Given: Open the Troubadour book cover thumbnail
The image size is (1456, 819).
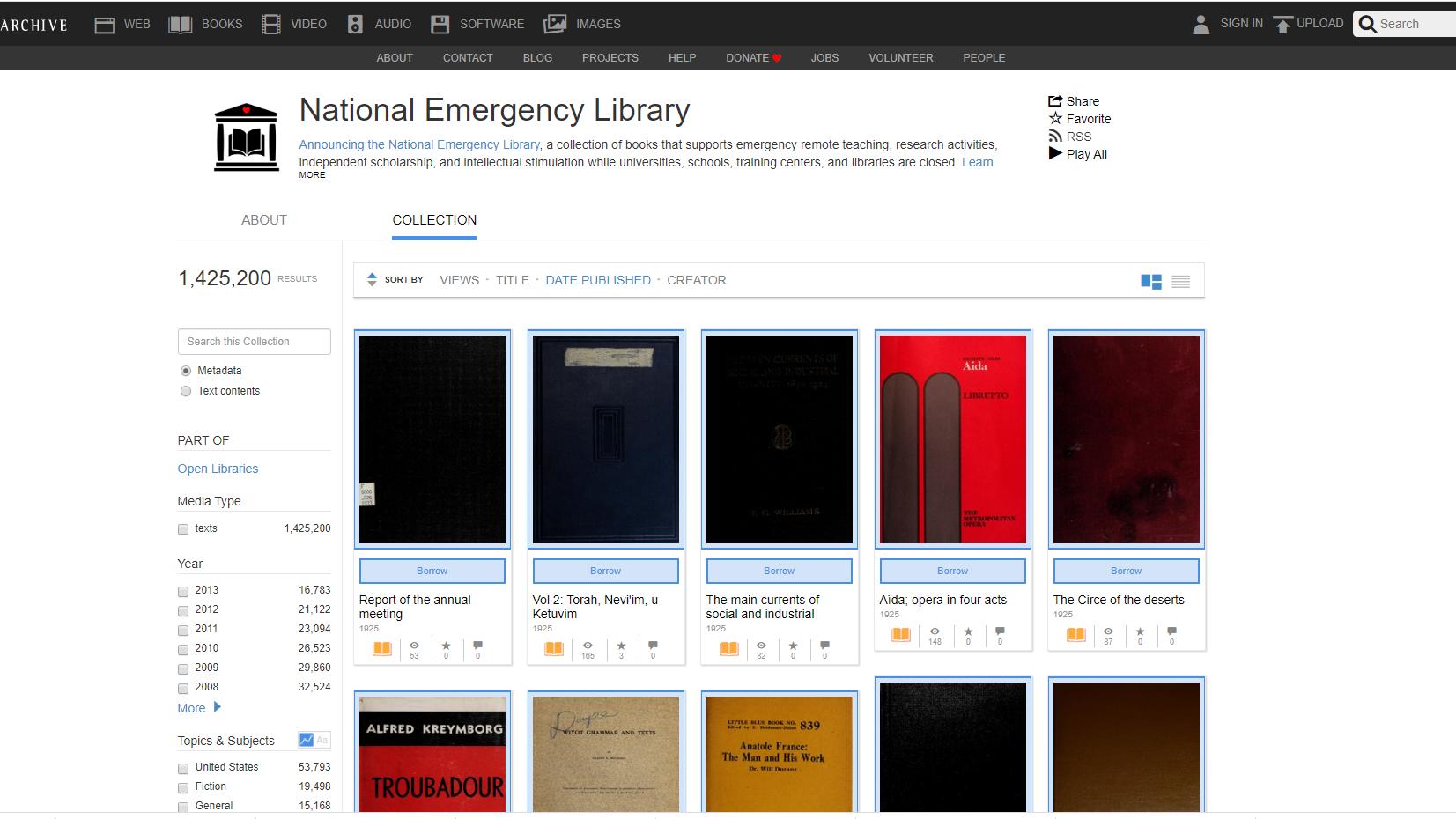Looking at the screenshot, I should click(432, 754).
